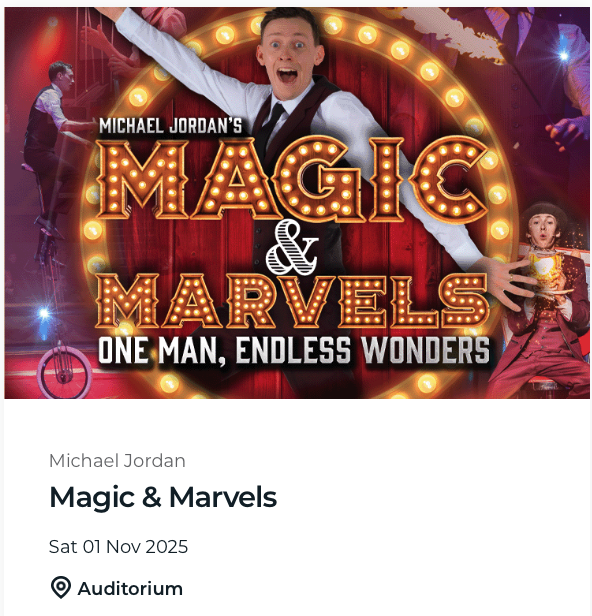Viewport: 592px width, 616px height.
Task: Click the lit-up MAGIC marquee lettering
Action: (x=293, y=180)
